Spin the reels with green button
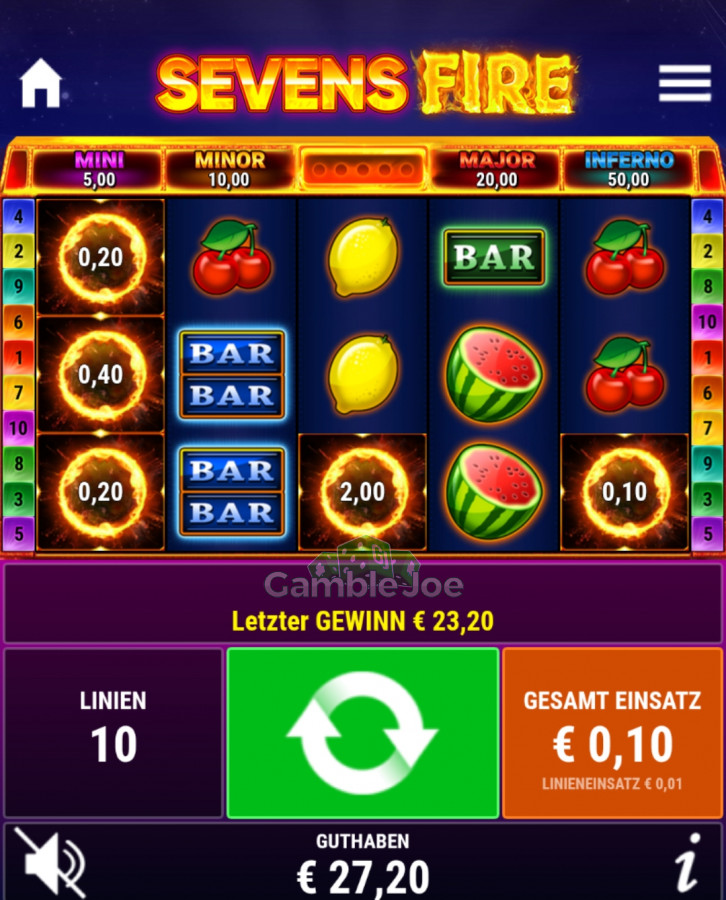 (363, 733)
